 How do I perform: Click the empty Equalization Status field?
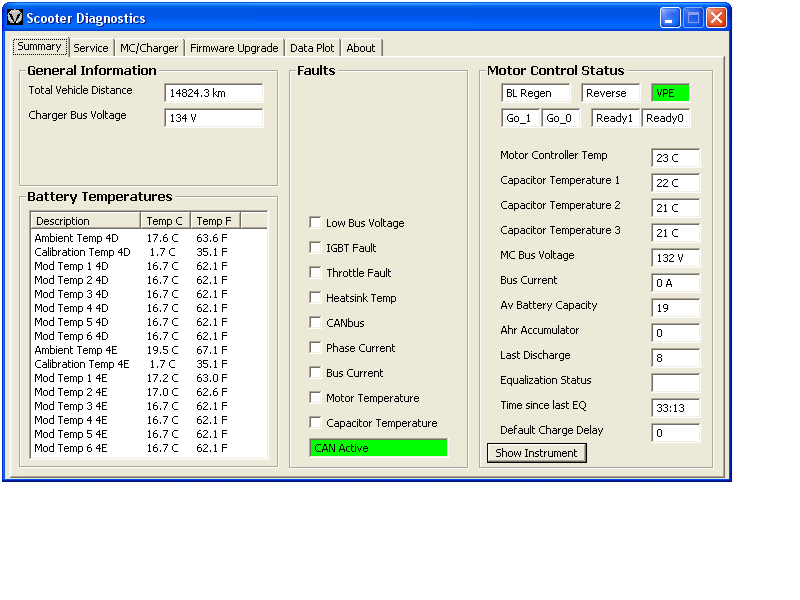[x=676, y=383]
